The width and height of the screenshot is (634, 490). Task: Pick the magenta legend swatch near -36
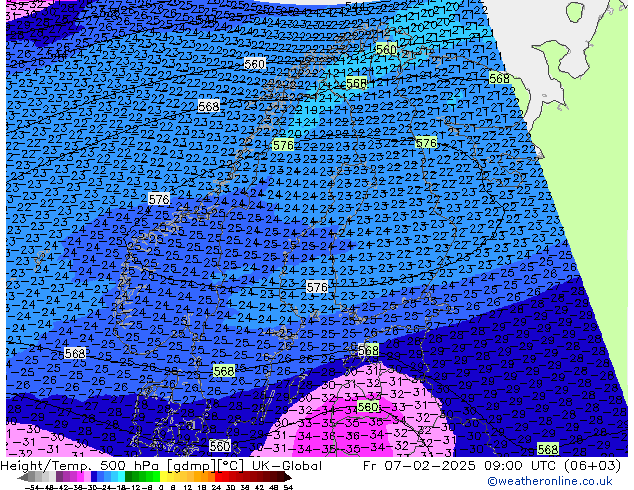click(x=80, y=477)
